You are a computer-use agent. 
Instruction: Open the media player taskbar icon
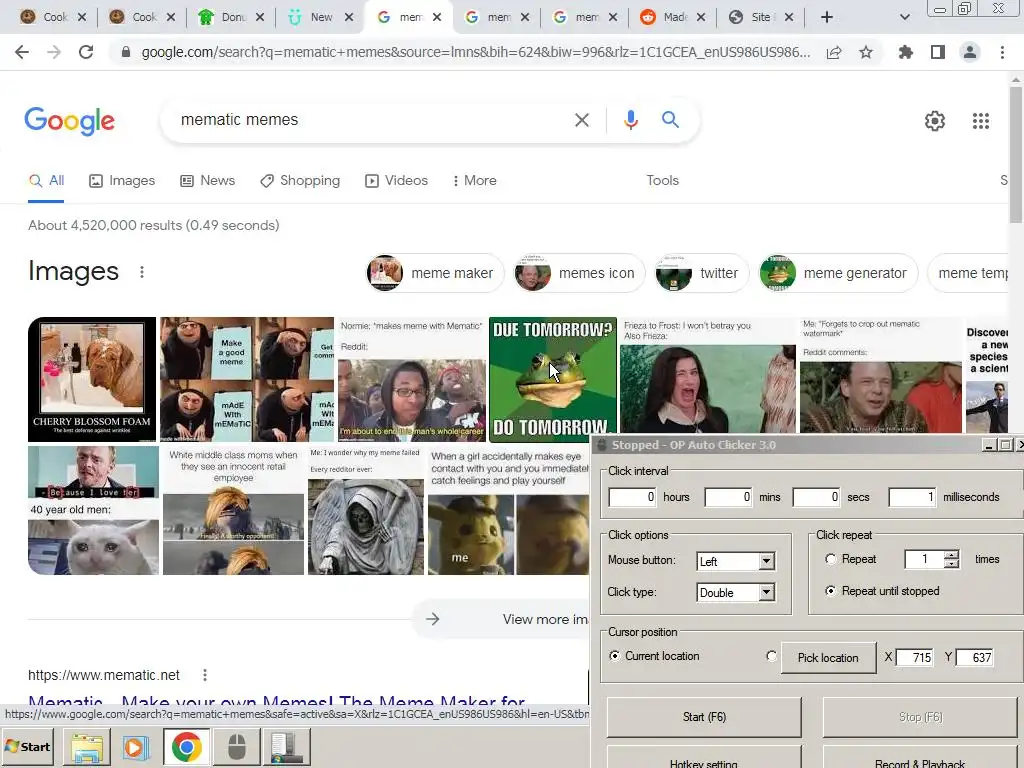click(136, 747)
